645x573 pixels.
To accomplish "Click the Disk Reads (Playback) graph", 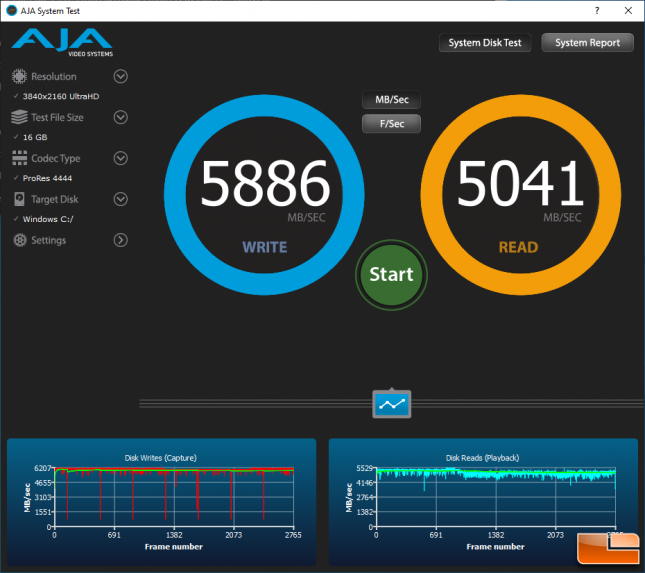I will [496, 498].
